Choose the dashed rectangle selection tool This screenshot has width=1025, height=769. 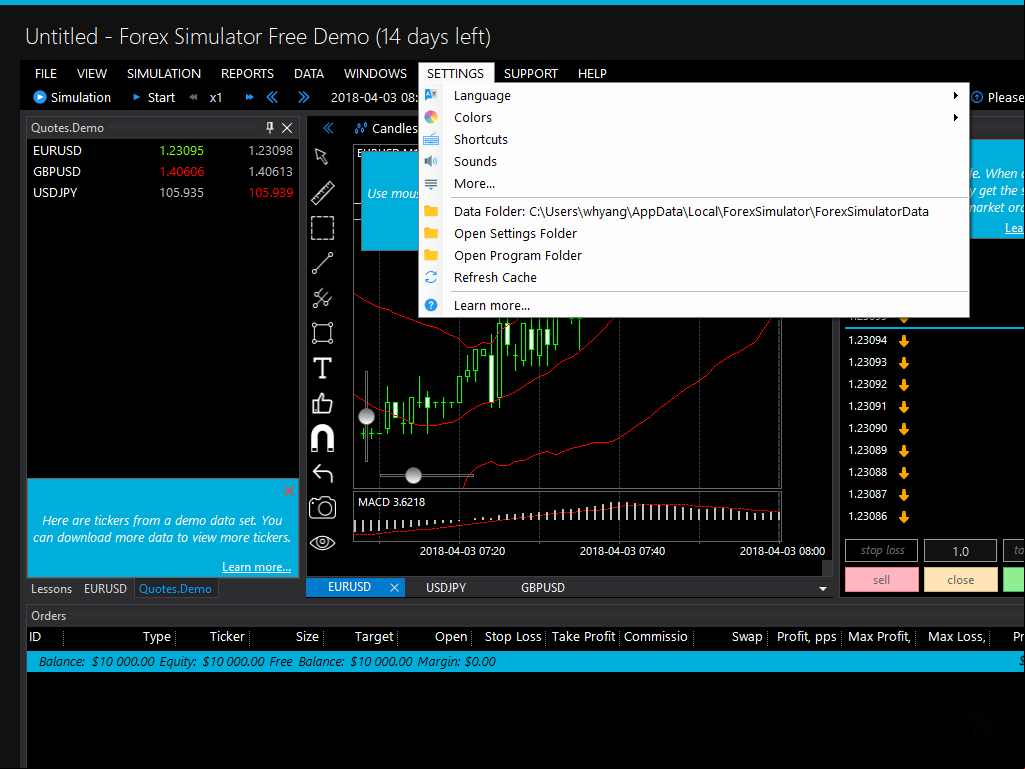point(322,228)
